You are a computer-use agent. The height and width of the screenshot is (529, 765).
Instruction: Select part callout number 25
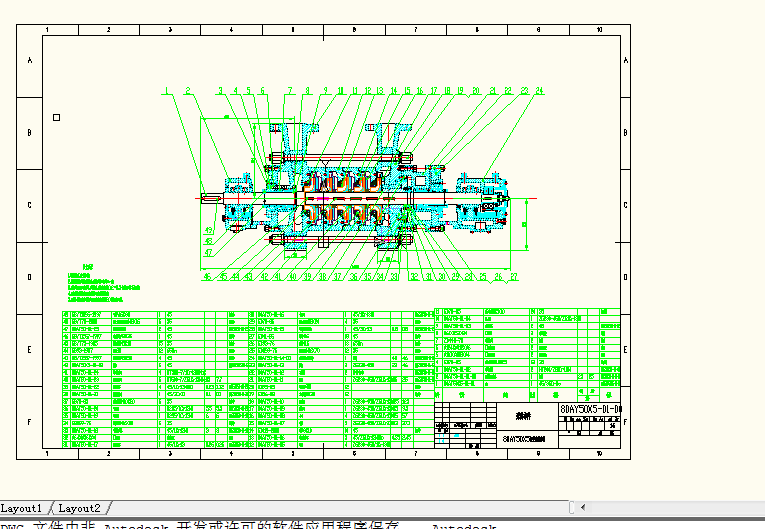coord(483,276)
